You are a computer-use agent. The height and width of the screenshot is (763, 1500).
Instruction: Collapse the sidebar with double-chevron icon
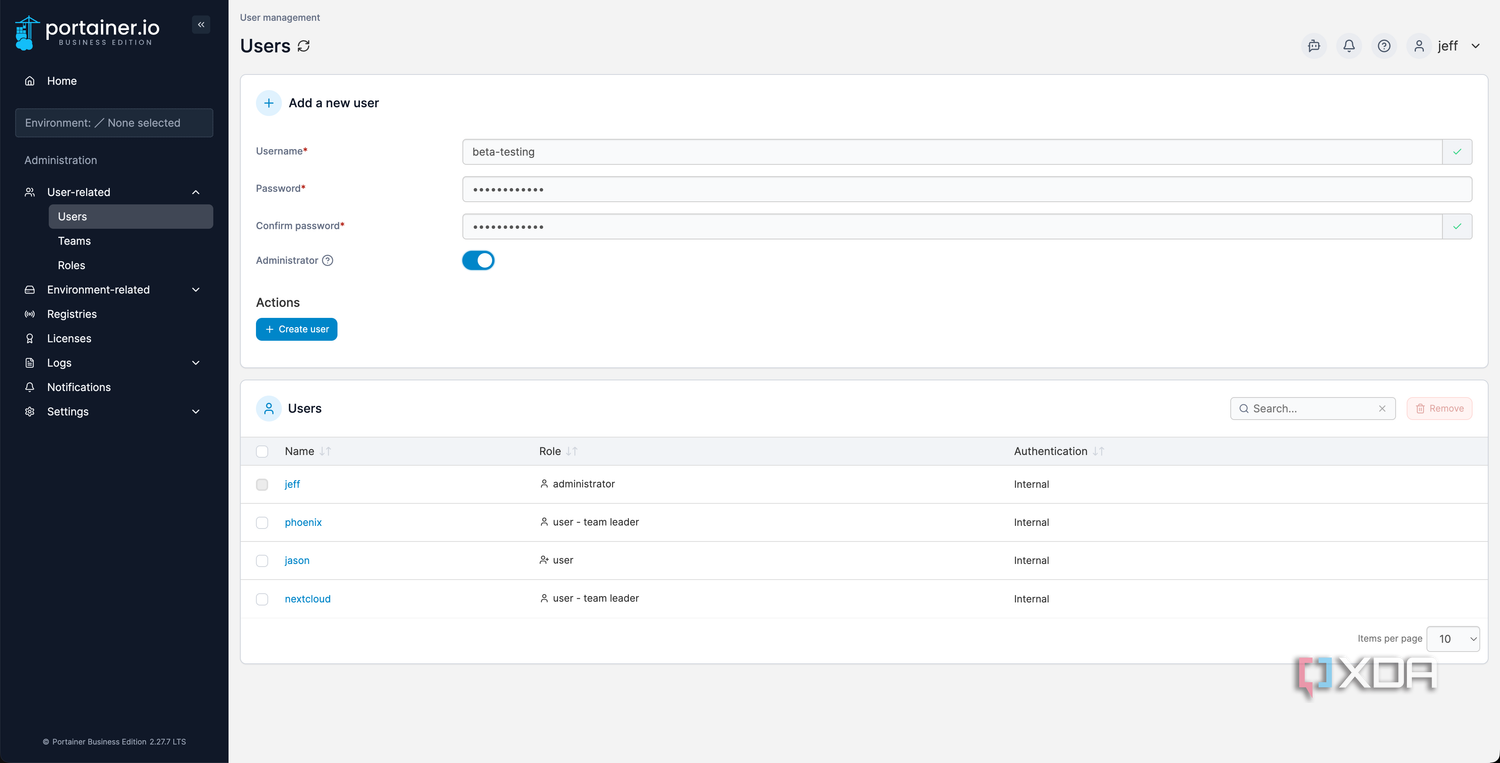[x=201, y=24]
